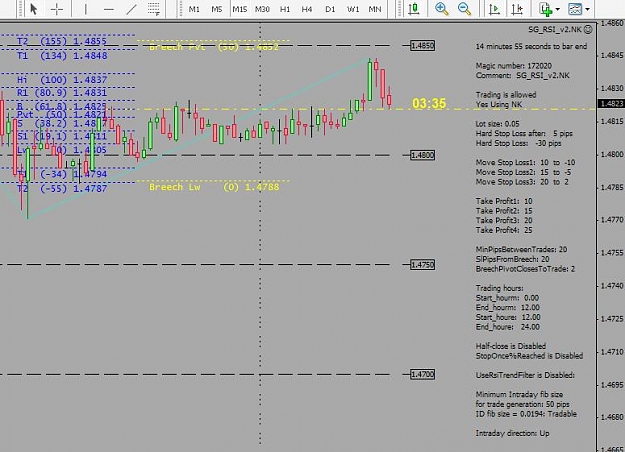Image resolution: width=625 pixels, height=452 pixels.
Task: Select the Breech Lw 1.4788 label
Action: (214, 187)
